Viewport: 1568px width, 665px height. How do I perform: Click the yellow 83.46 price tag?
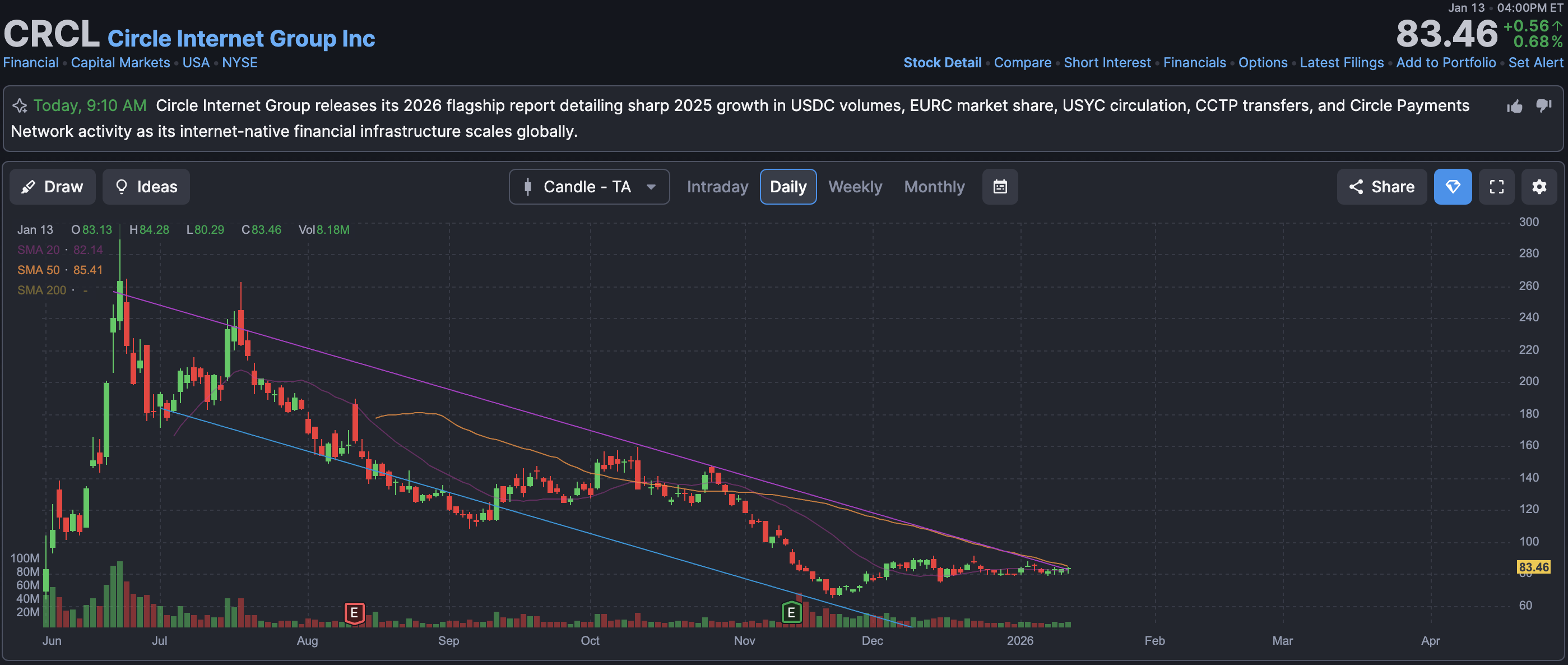[1533, 567]
